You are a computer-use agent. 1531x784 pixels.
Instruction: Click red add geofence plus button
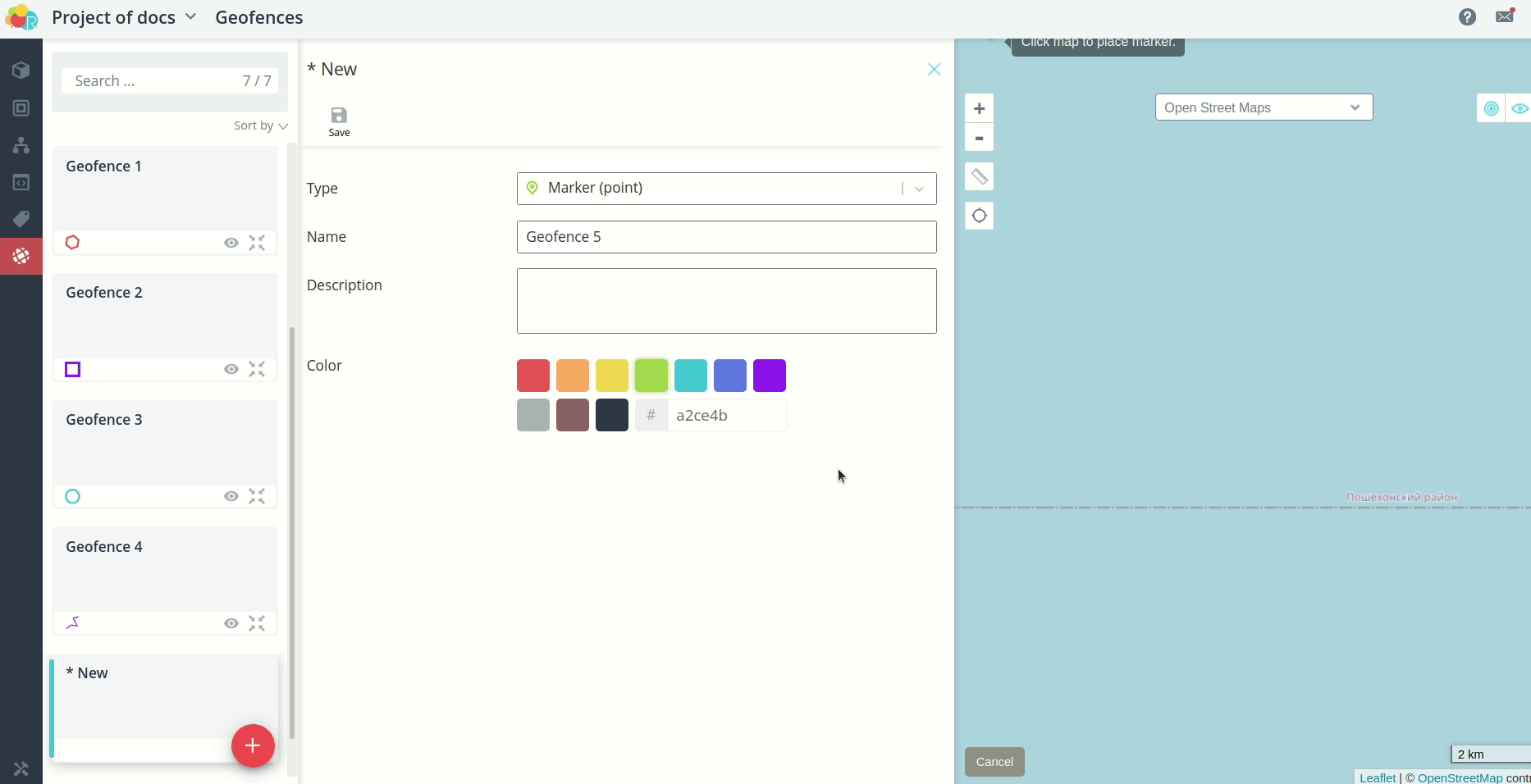point(253,745)
